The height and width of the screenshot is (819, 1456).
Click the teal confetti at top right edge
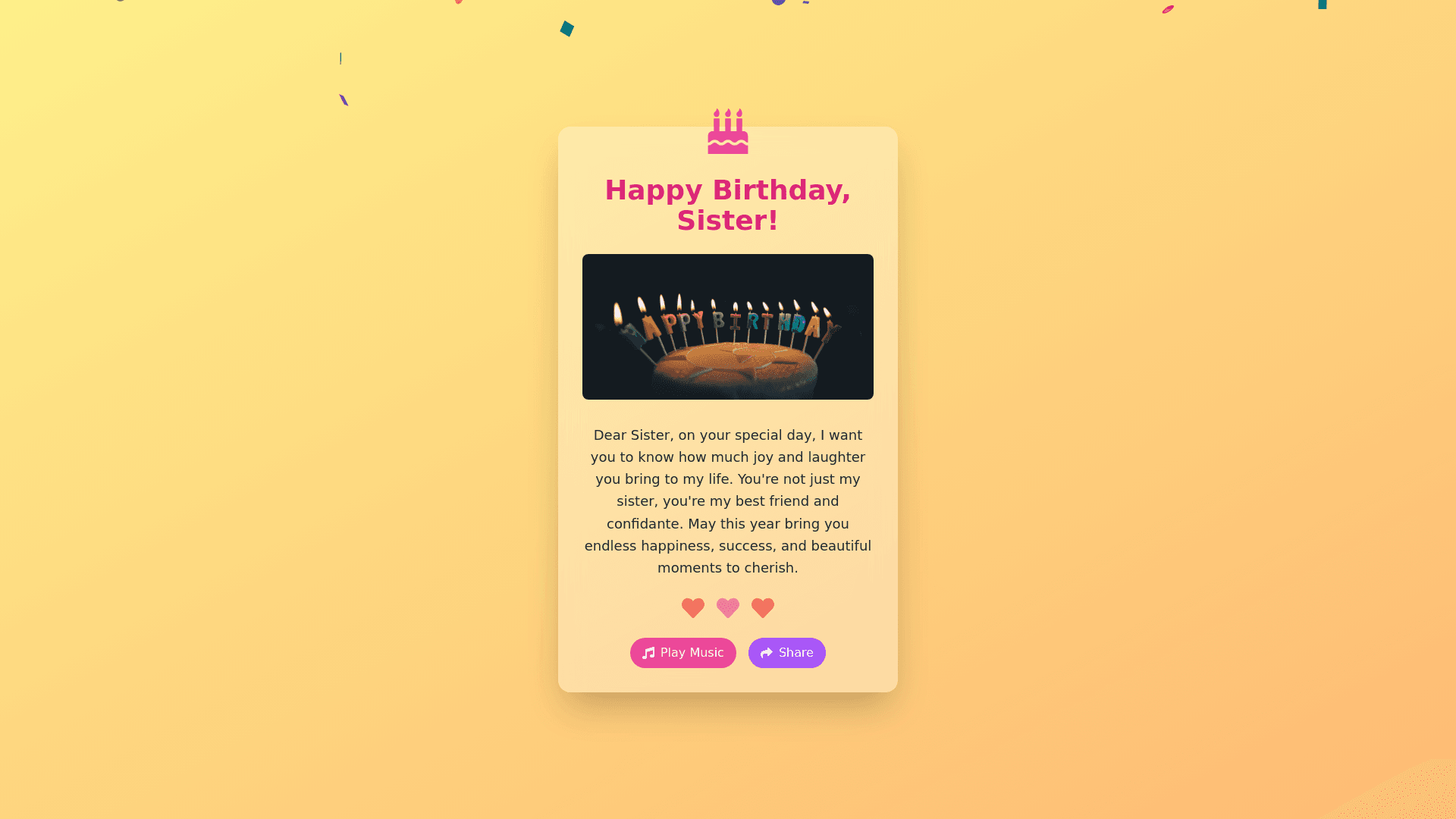[1323, 4]
